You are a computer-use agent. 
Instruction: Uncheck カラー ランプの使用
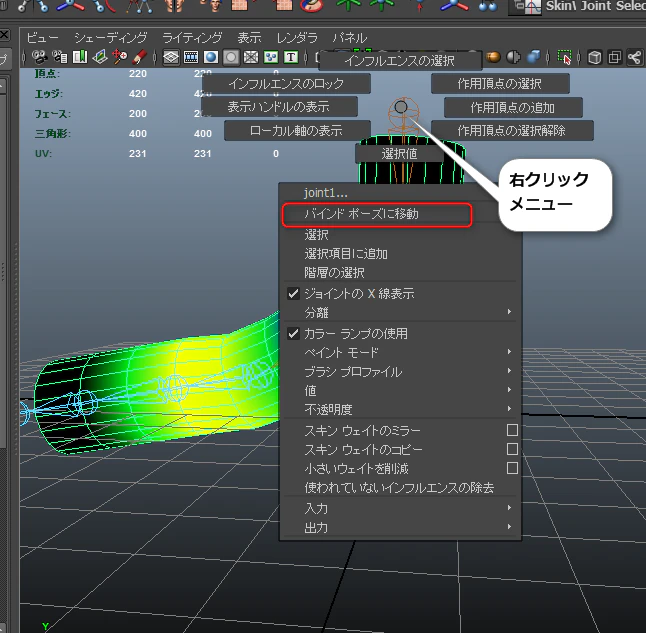point(398,333)
